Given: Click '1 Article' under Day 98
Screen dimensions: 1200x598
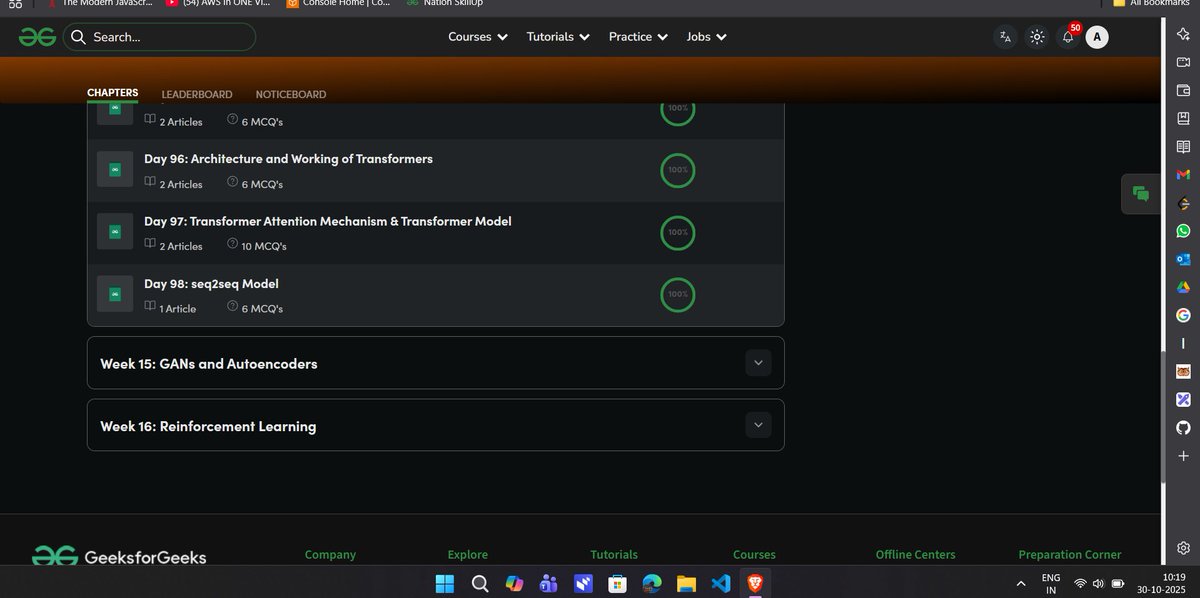Looking at the screenshot, I should [171, 308].
